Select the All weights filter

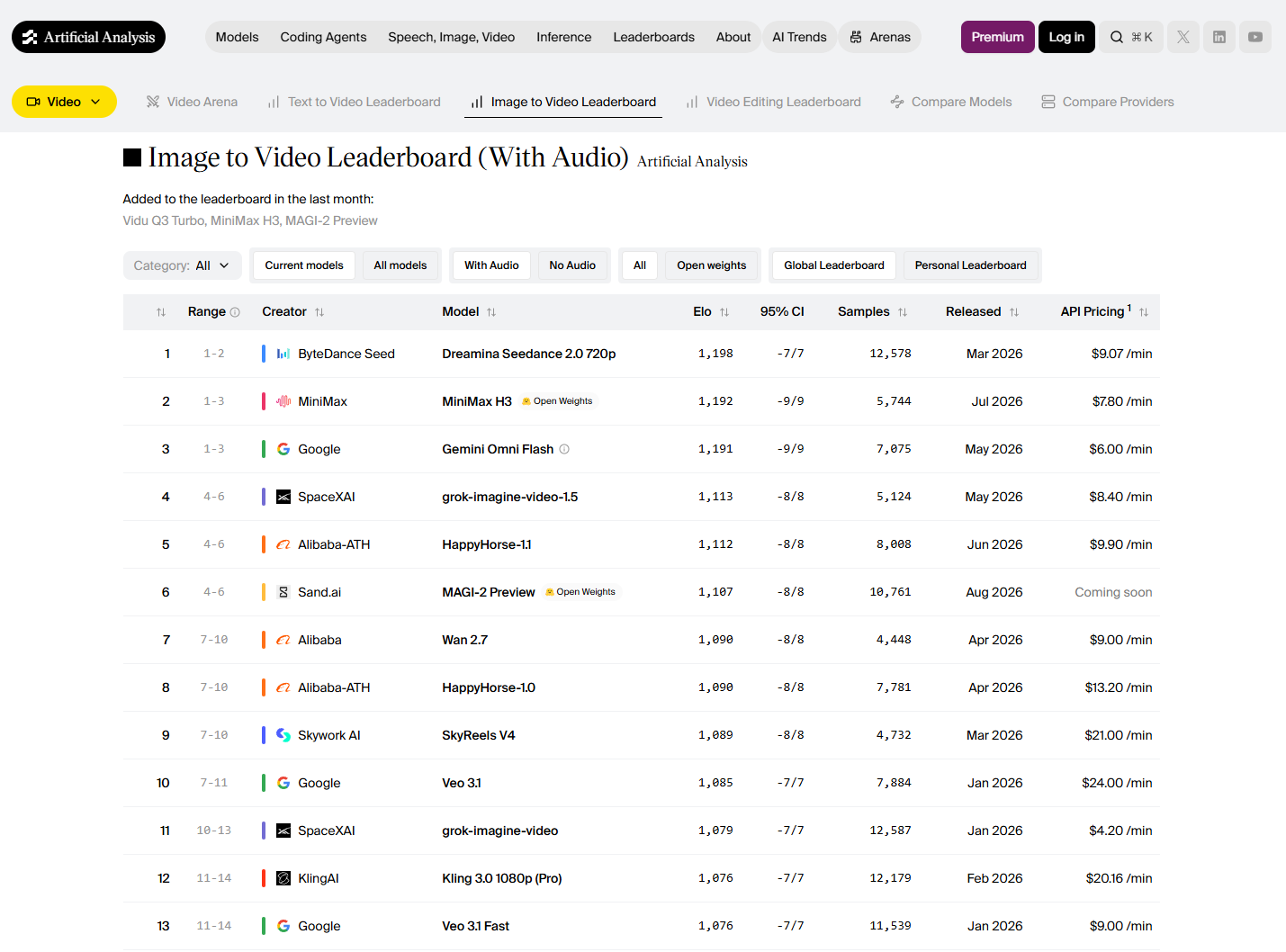pyautogui.click(x=640, y=265)
